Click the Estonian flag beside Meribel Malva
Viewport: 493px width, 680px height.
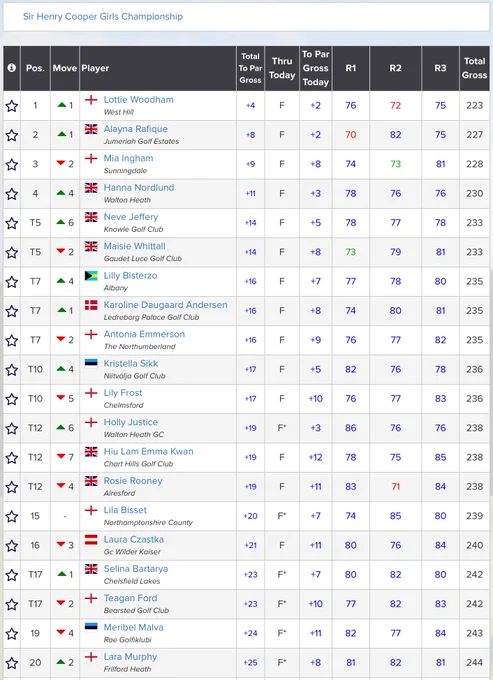(x=91, y=628)
